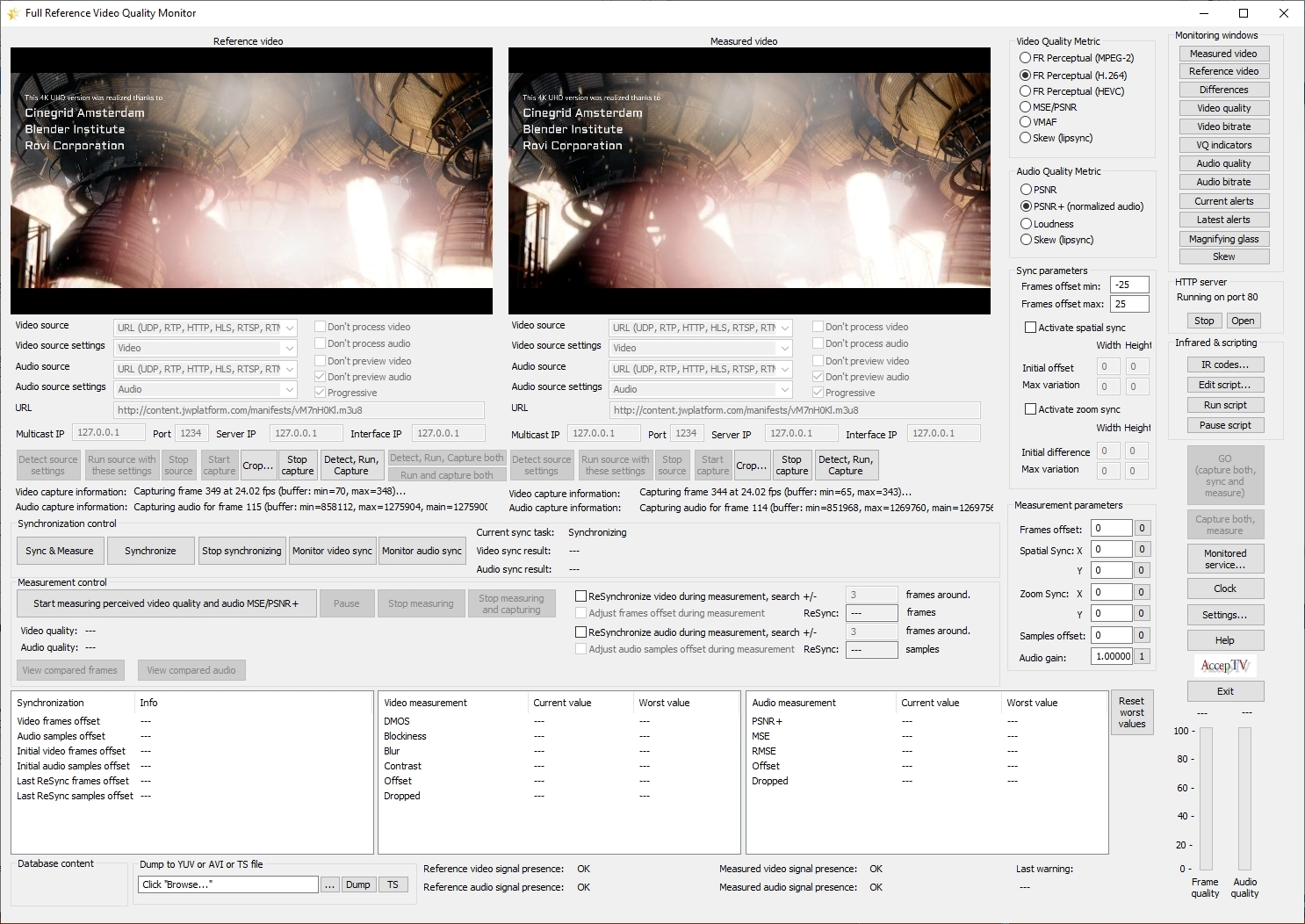The width and height of the screenshot is (1305, 924).
Task: Open Reference video monitoring window
Action: click(1223, 71)
